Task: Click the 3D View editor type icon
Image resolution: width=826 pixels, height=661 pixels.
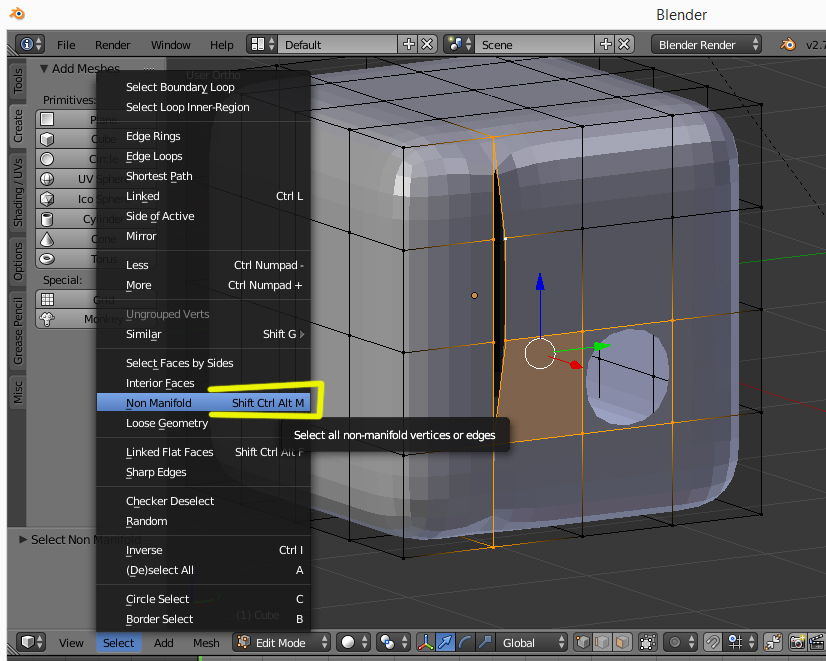Action: pos(32,642)
